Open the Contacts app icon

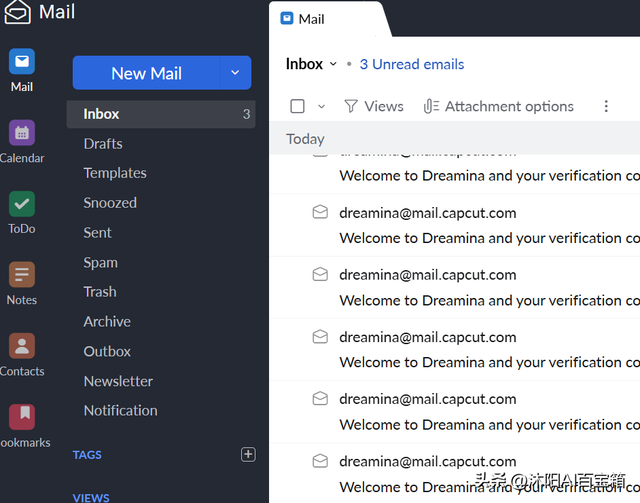pyautogui.click(x=22, y=346)
